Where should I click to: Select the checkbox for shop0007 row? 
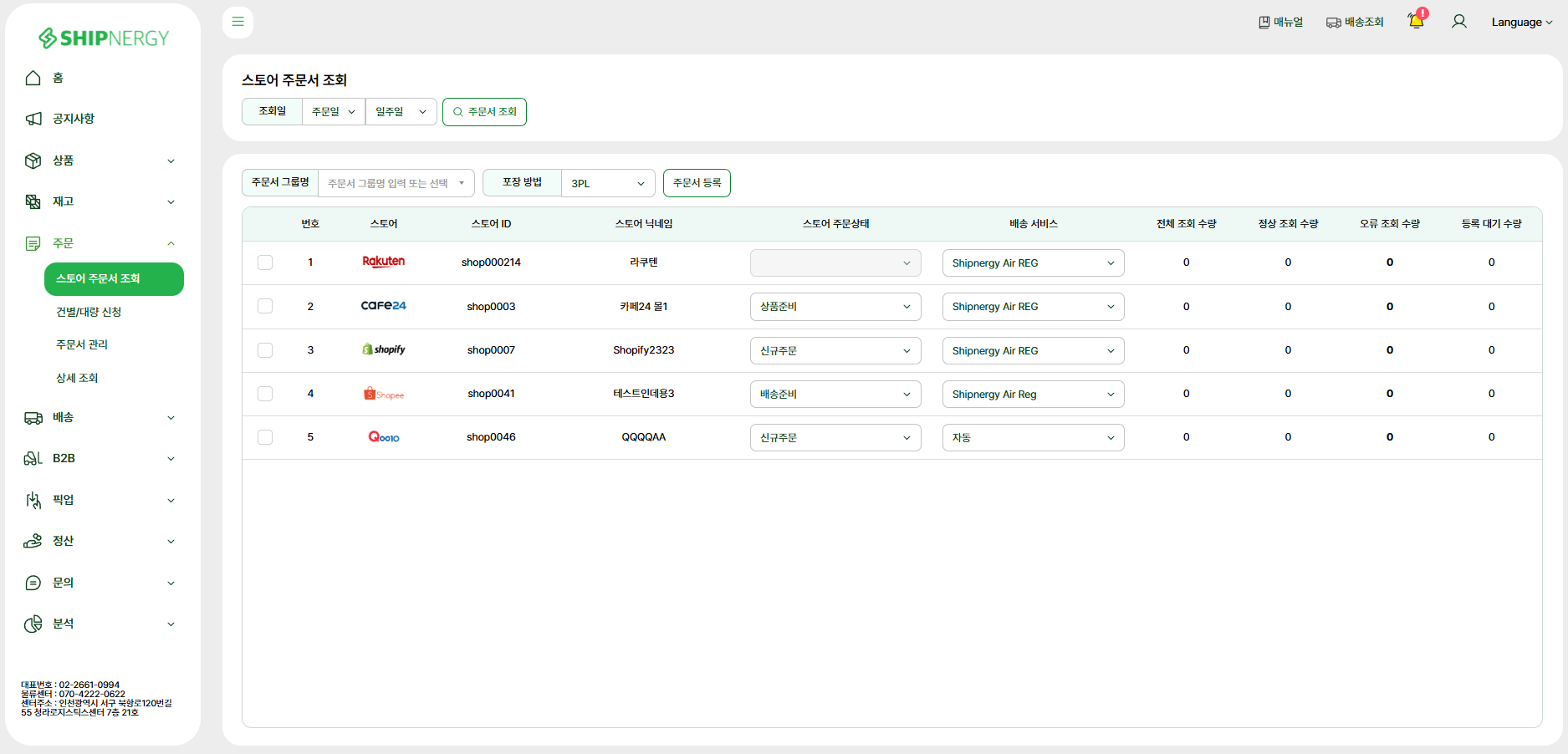coord(265,350)
